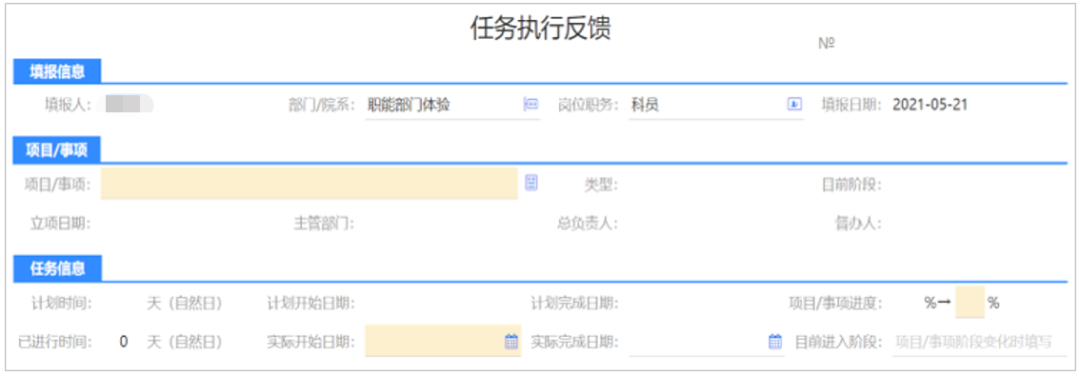Viewport: 1080px width, 376px height.
Task: Open position picker icon beside 科员
Action: click(x=794, y=105)
